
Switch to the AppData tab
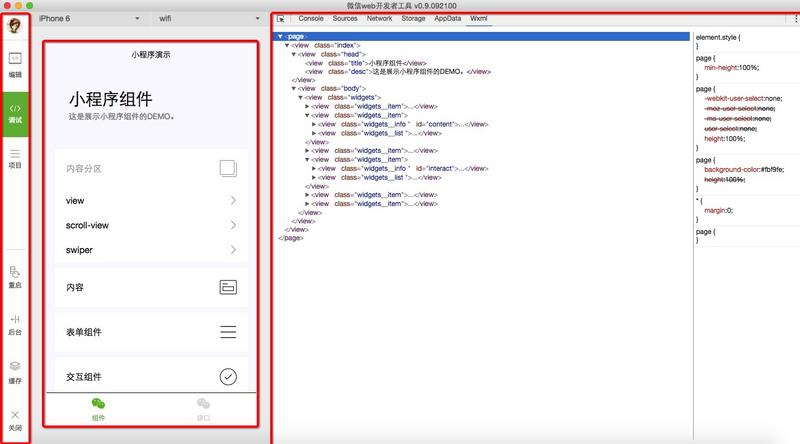(447, 18)
